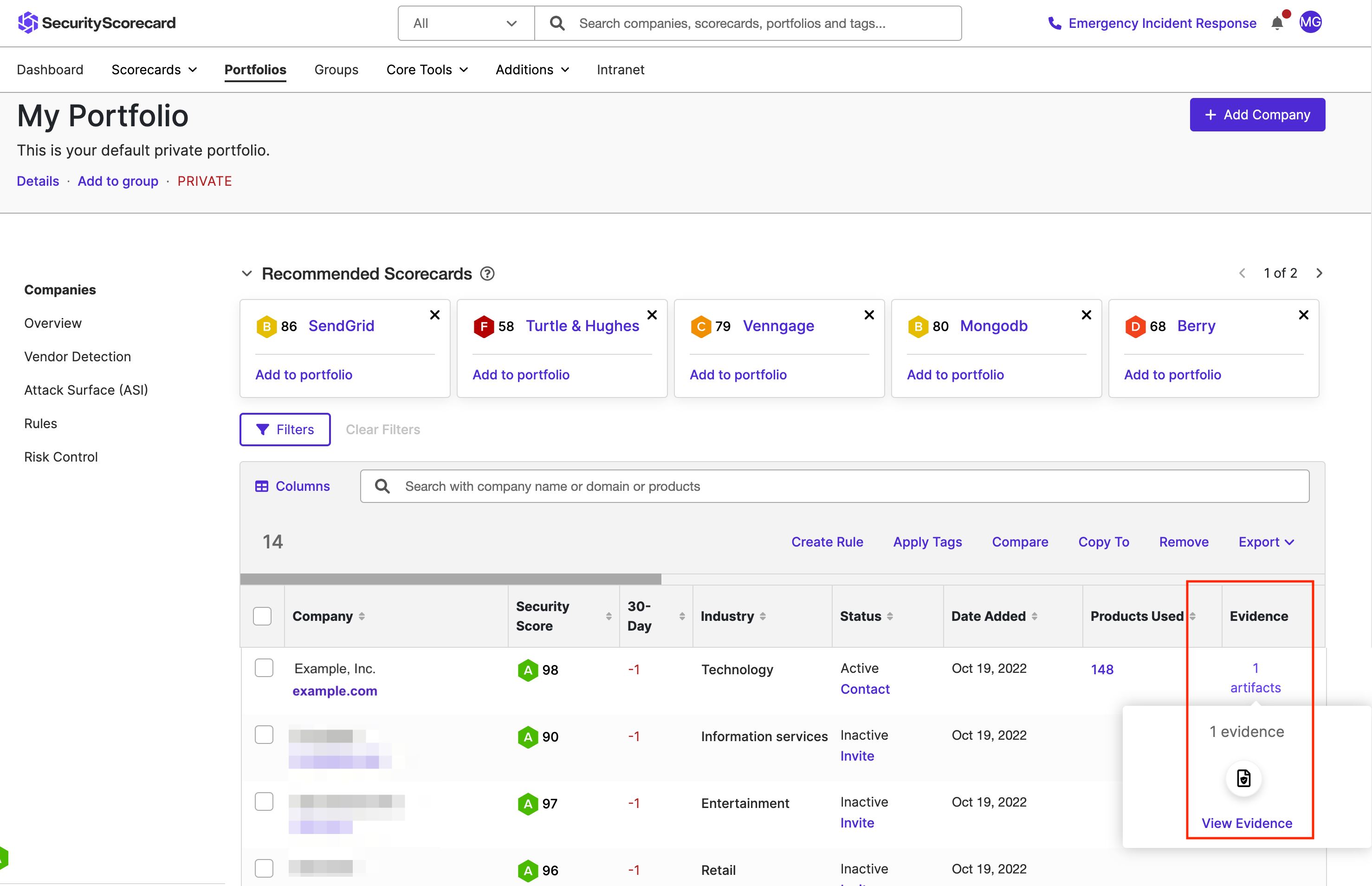Viewport: 1372px width, 886px height.
Task: Open the Groups tab
Action: coord(337,70)
